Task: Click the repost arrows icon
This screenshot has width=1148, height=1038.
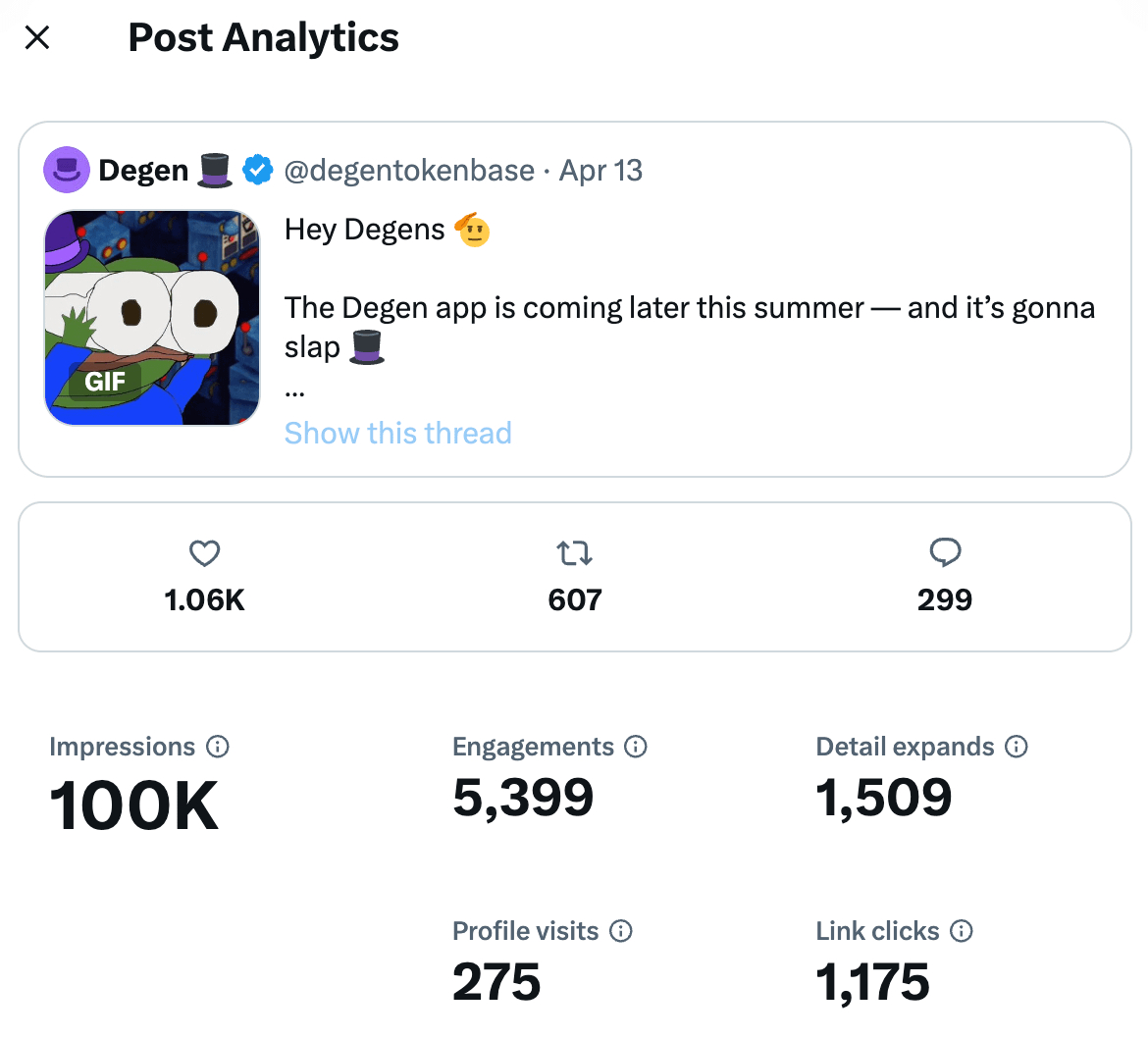Action: pos(575,554)
